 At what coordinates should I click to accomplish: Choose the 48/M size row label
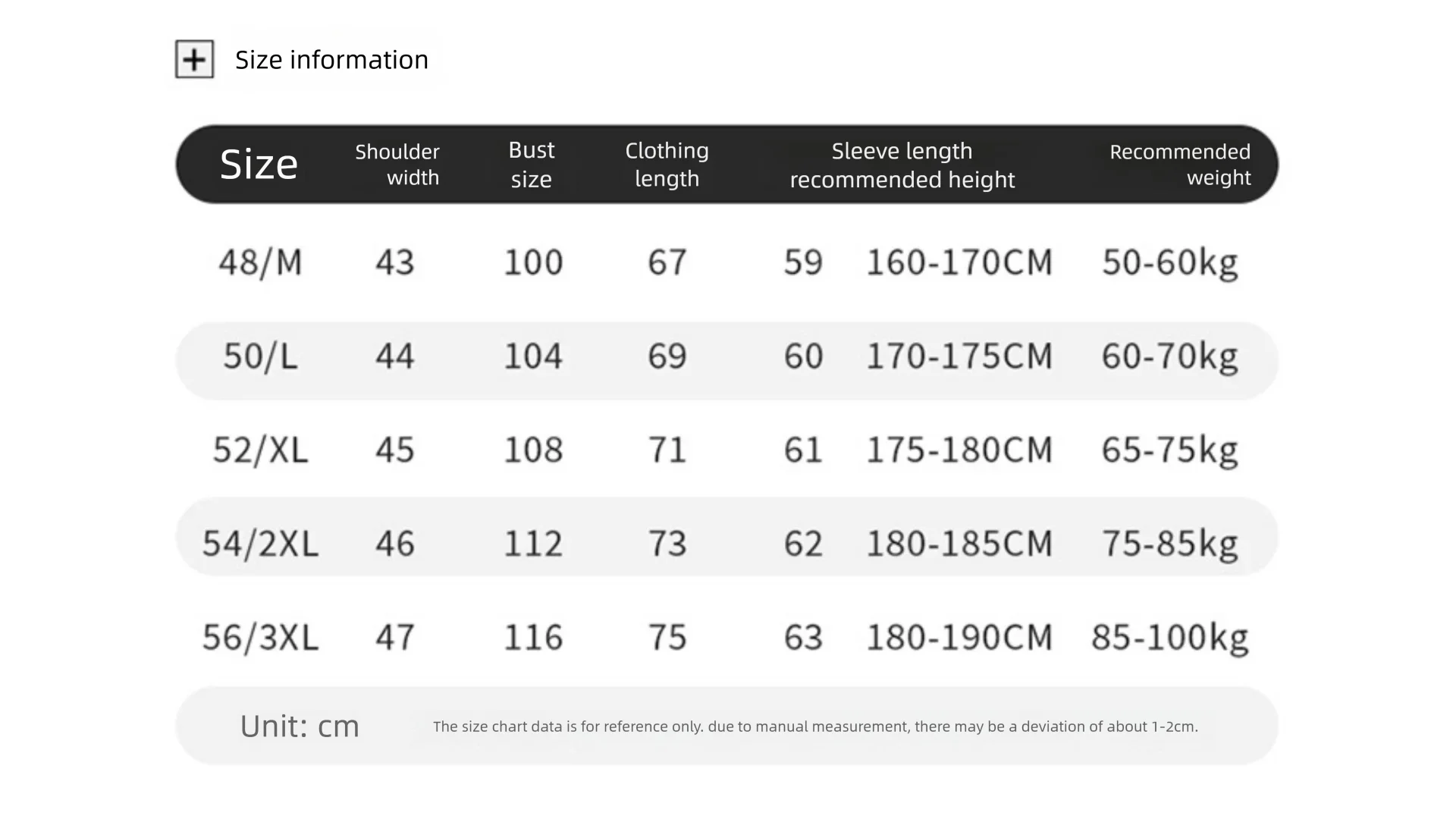pos(260,262)
